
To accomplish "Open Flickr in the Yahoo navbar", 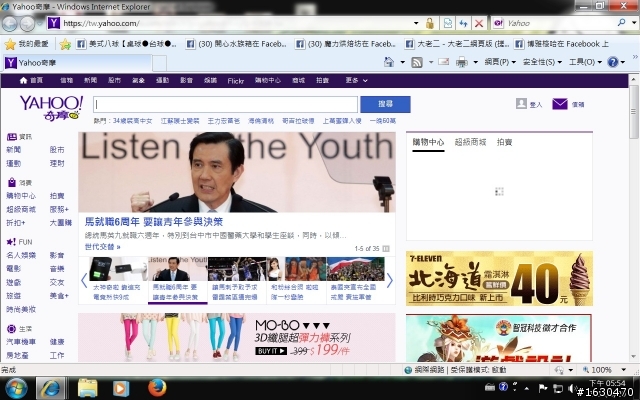I will (x=236, y=81).
